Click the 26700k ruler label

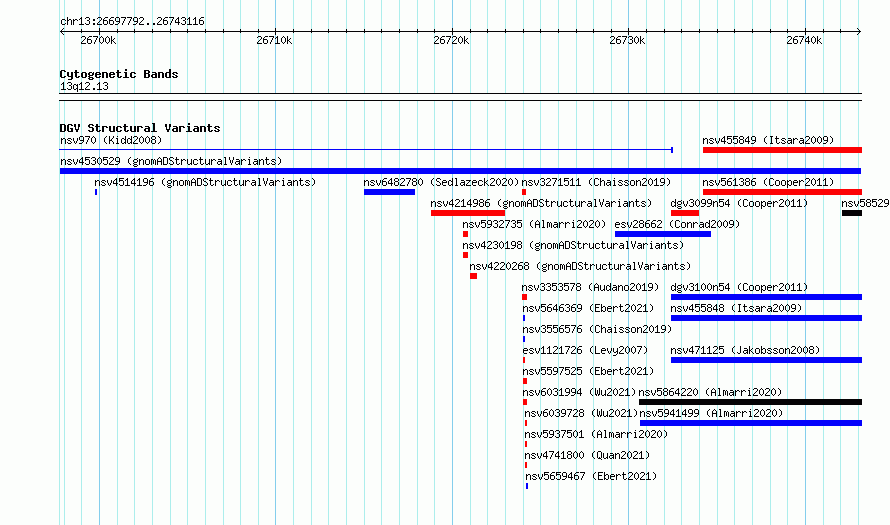pos(98,40)
